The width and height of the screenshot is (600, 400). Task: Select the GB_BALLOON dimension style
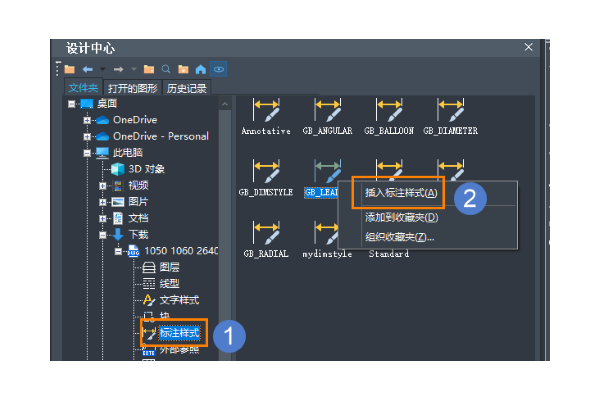coord(389,116)
